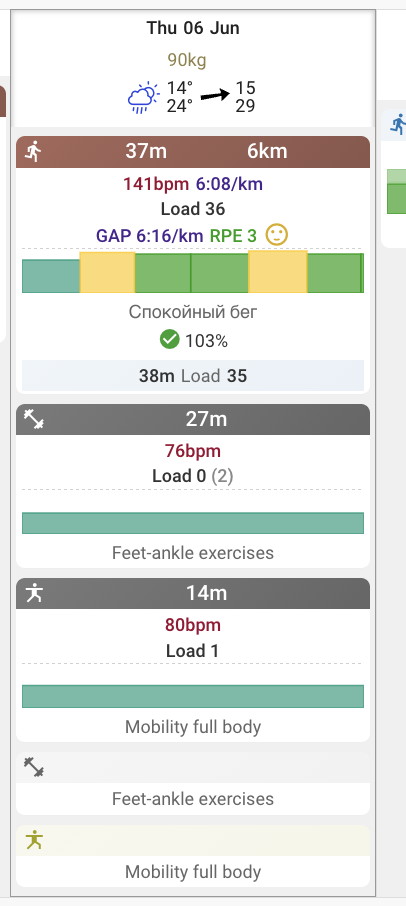The height and width of the screenshot is (906, 406).
Task: Click the running icon in the brown header
Action: tap(33, 152)
